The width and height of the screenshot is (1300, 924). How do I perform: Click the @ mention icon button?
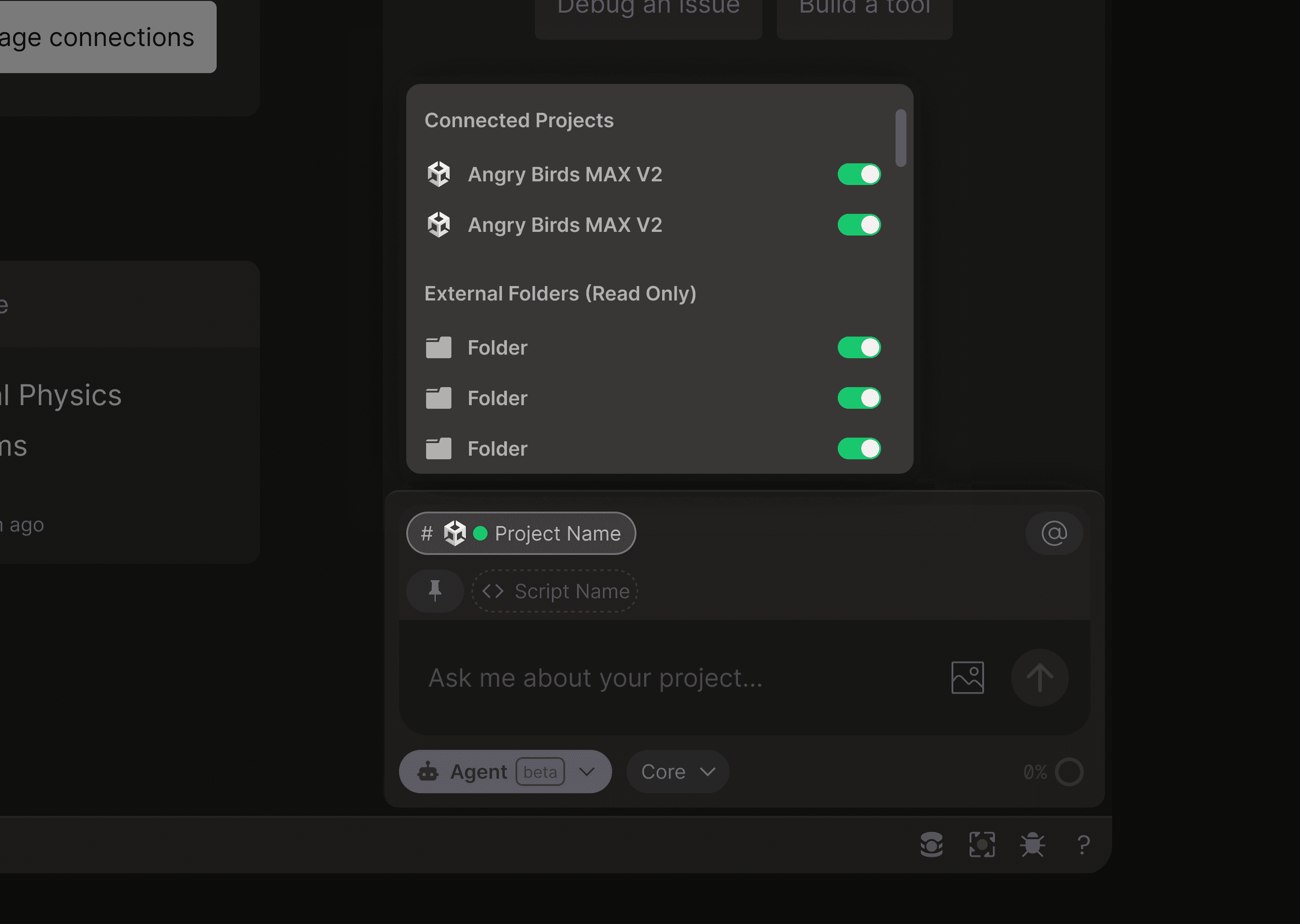[x=1054, y=533]
